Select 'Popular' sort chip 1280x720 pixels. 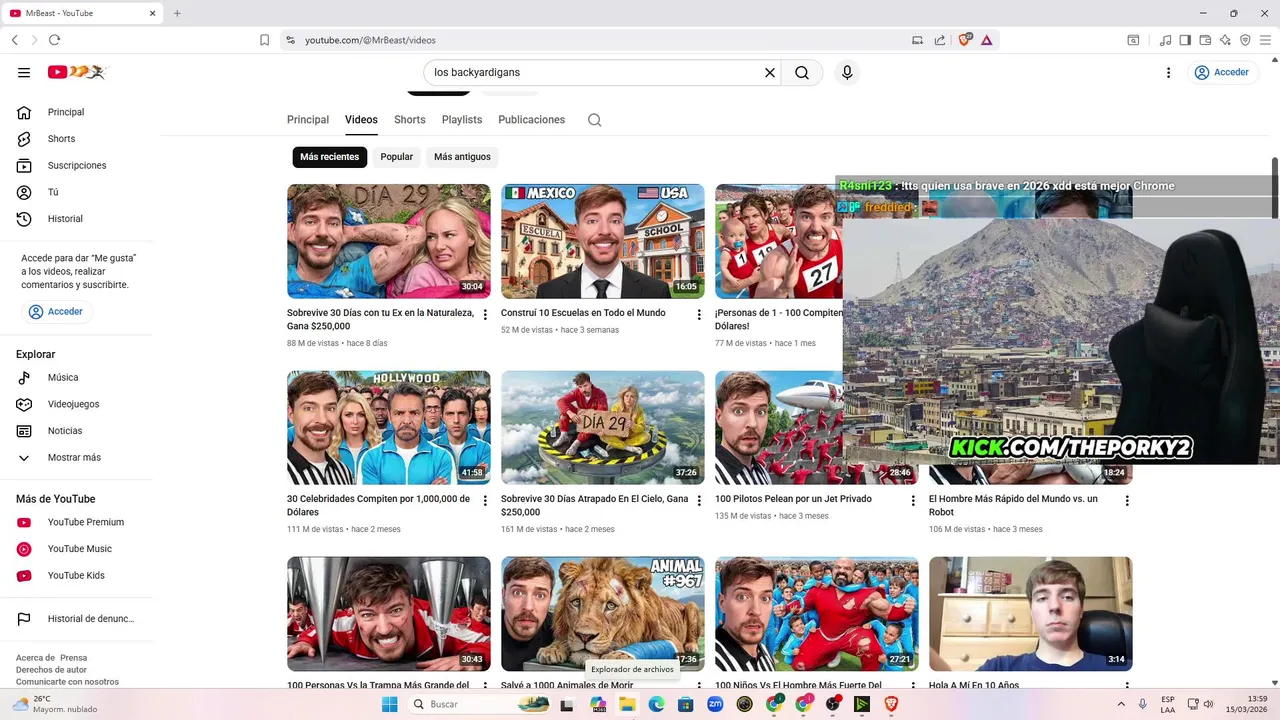click(396, 157)
